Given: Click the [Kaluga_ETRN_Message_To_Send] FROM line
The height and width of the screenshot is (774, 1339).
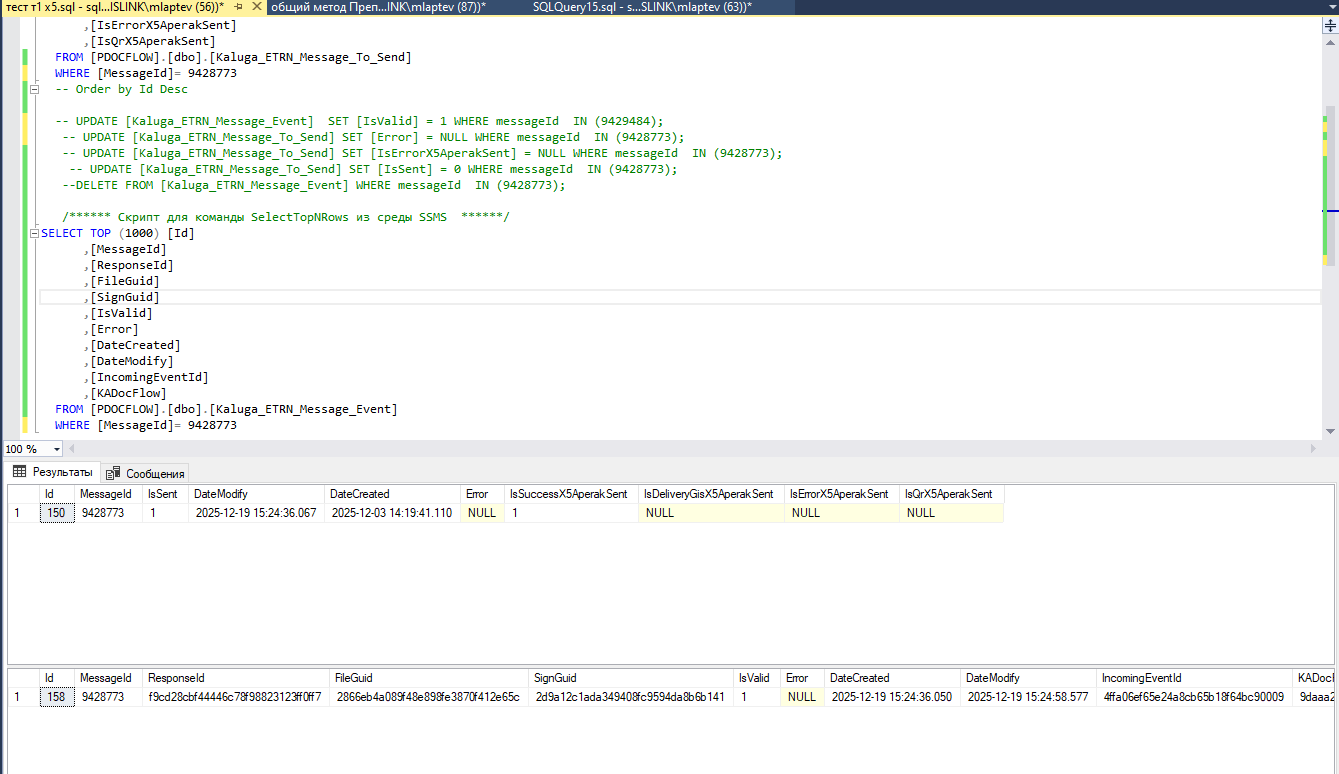Looking at the screenshot, I should tap(233, 57).
